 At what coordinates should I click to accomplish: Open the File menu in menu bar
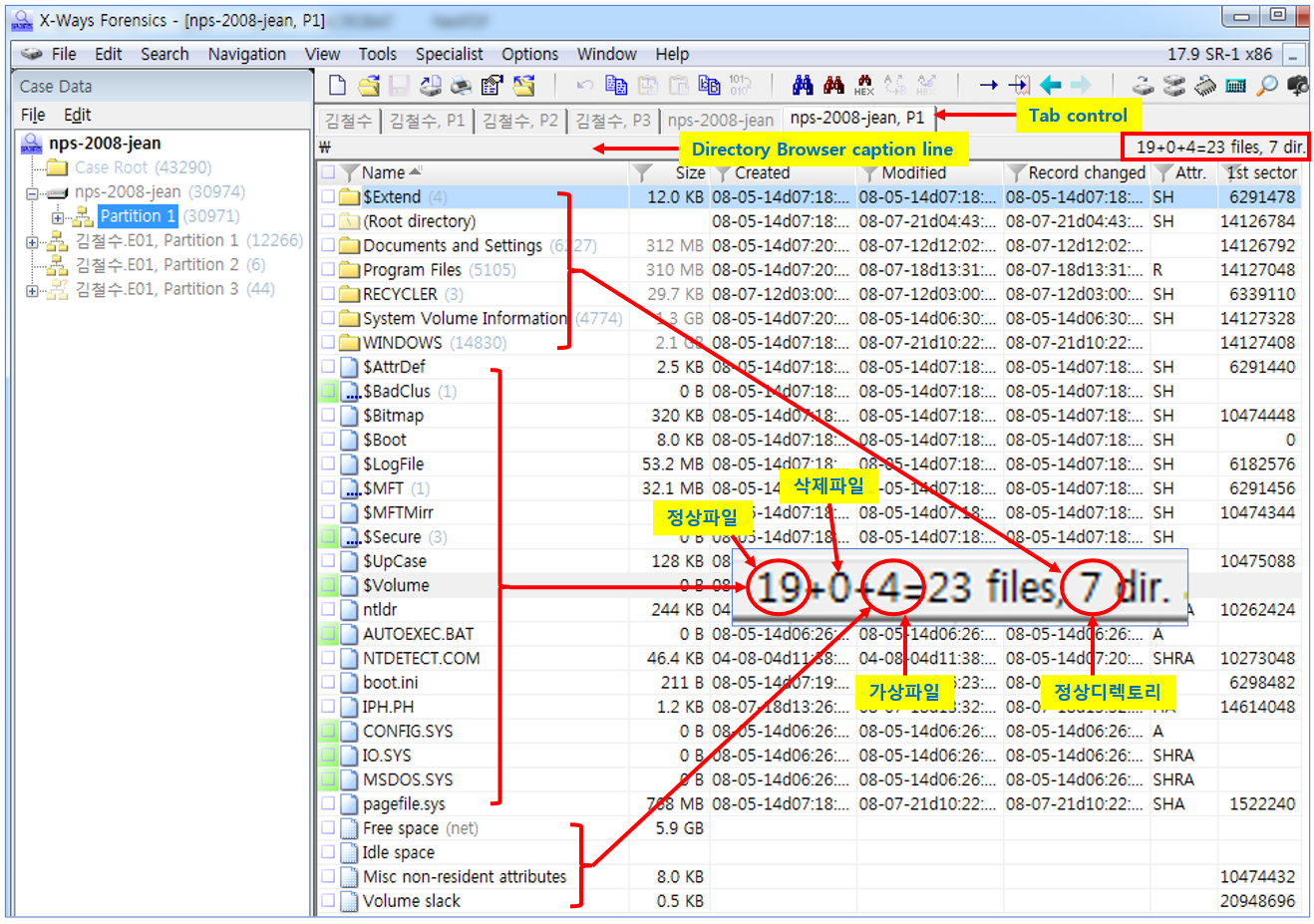[x=64, y=54]
